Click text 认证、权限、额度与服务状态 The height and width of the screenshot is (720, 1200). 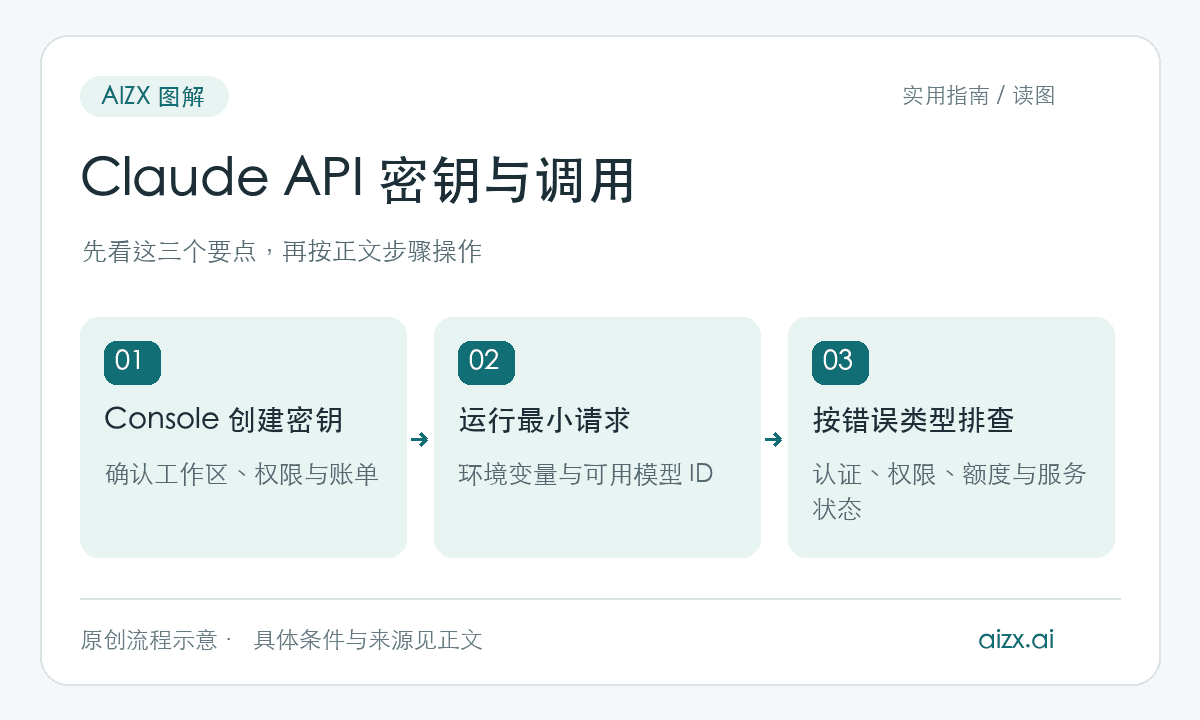[950, 491]
